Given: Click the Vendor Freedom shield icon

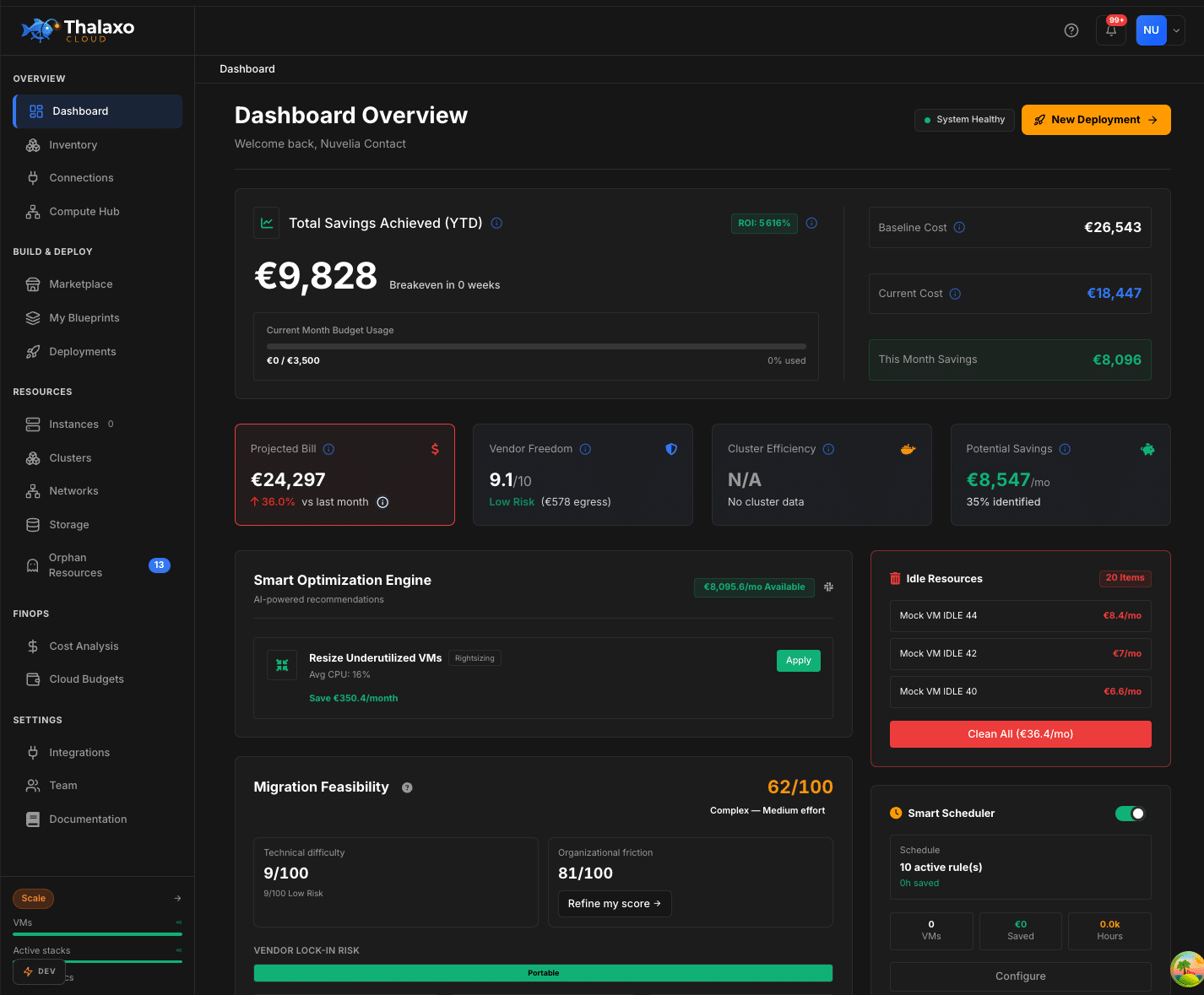Looking at the screenshot, I should (x=671, y=449).
